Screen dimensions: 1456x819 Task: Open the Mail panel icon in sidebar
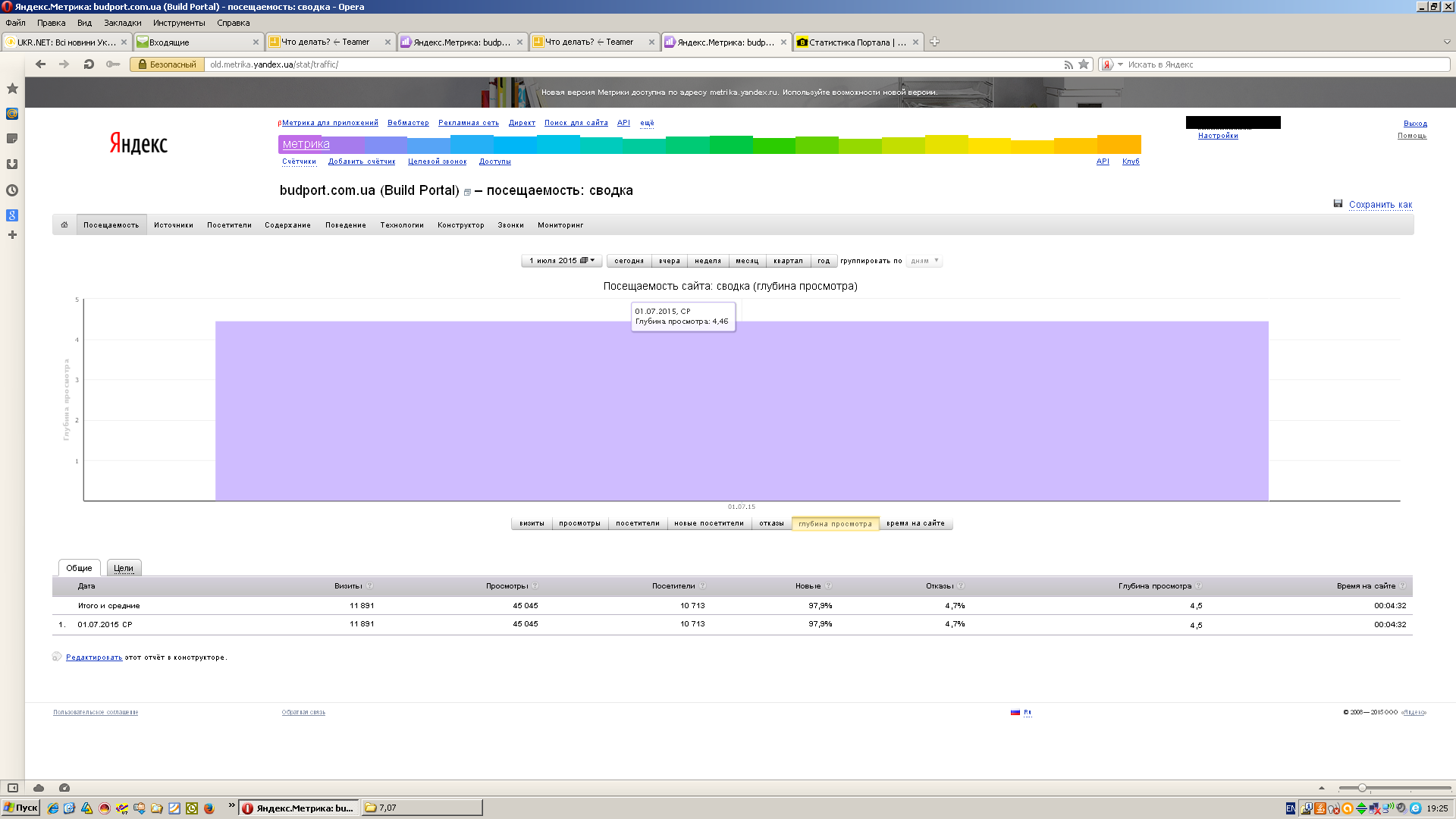[12, 114]
